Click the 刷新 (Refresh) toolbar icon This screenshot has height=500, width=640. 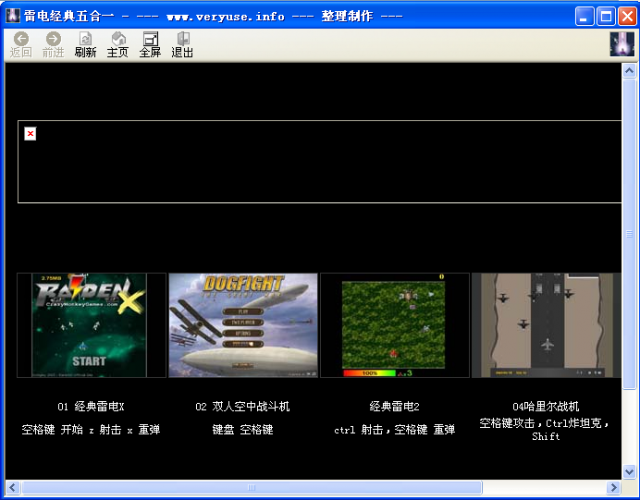click(85, 44)
